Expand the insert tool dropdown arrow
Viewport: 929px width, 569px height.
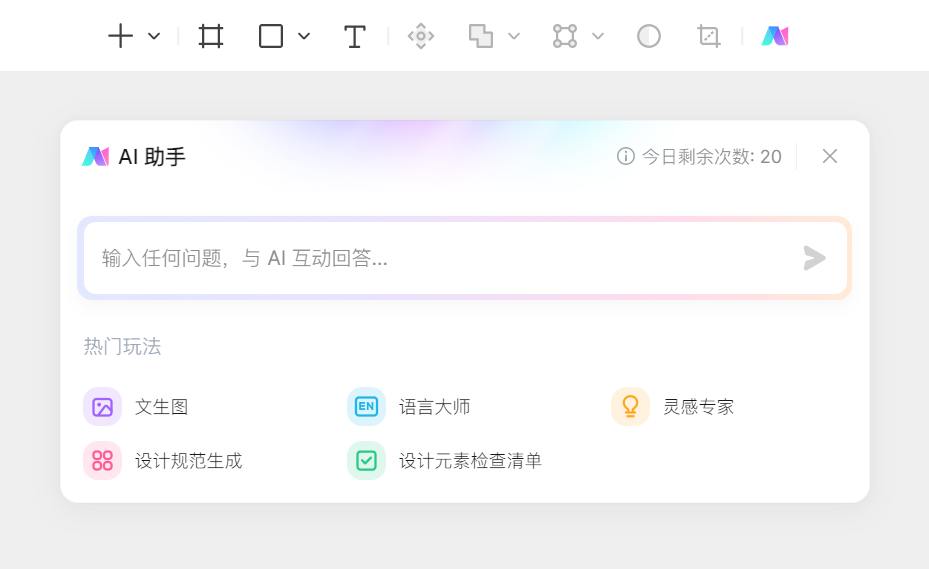pyautogui.click(x=154, y=36)
